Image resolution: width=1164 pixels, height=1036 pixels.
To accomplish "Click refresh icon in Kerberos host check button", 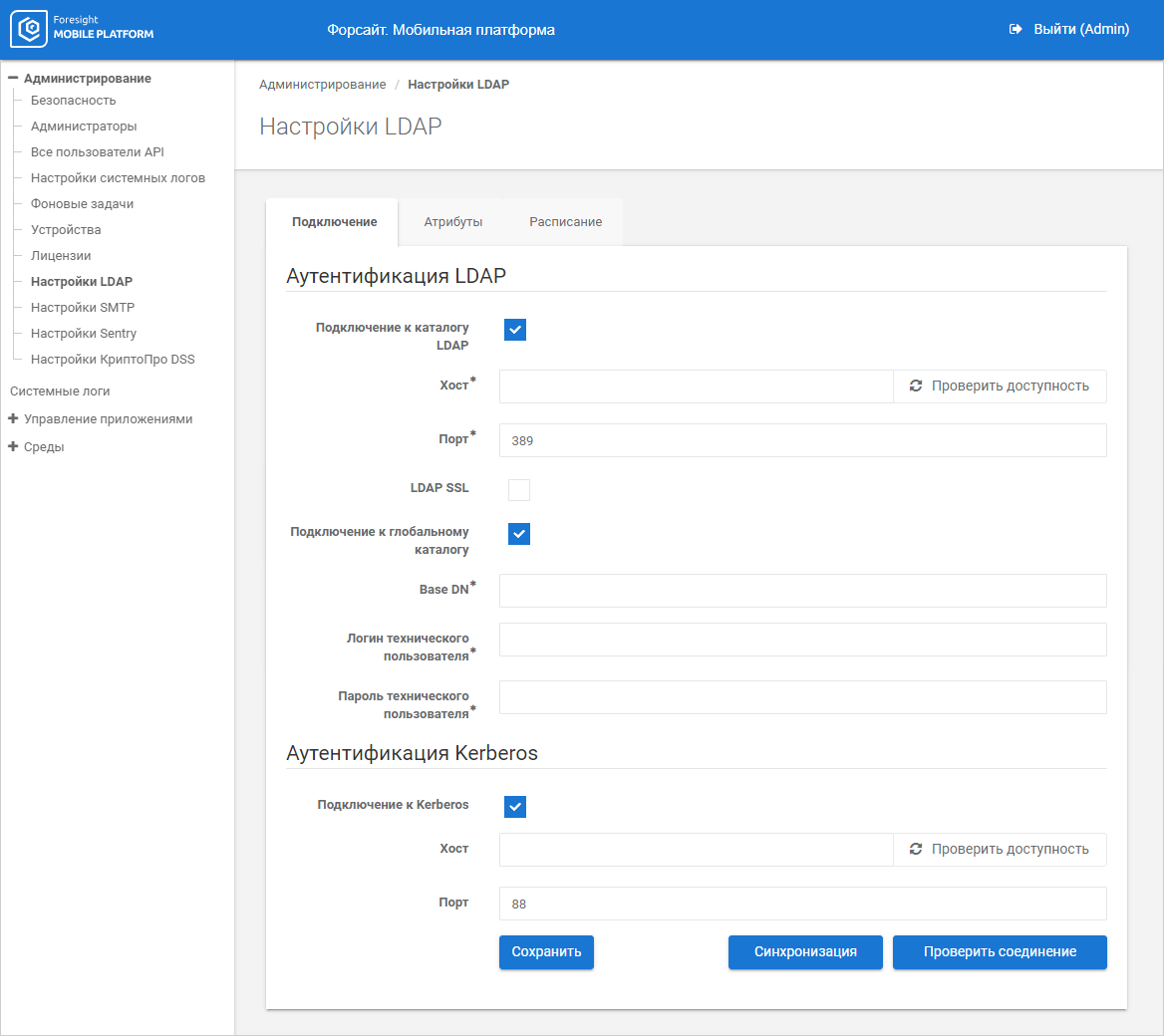I will point(916,850).
